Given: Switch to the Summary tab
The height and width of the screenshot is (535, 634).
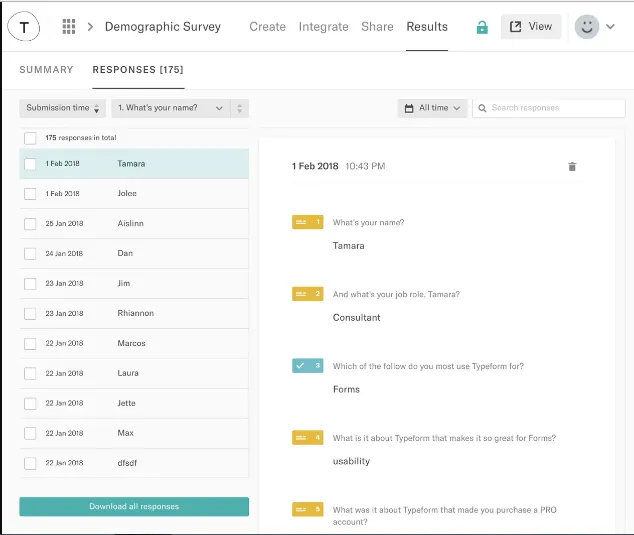Looking at the screenshot, I should 46,70.
